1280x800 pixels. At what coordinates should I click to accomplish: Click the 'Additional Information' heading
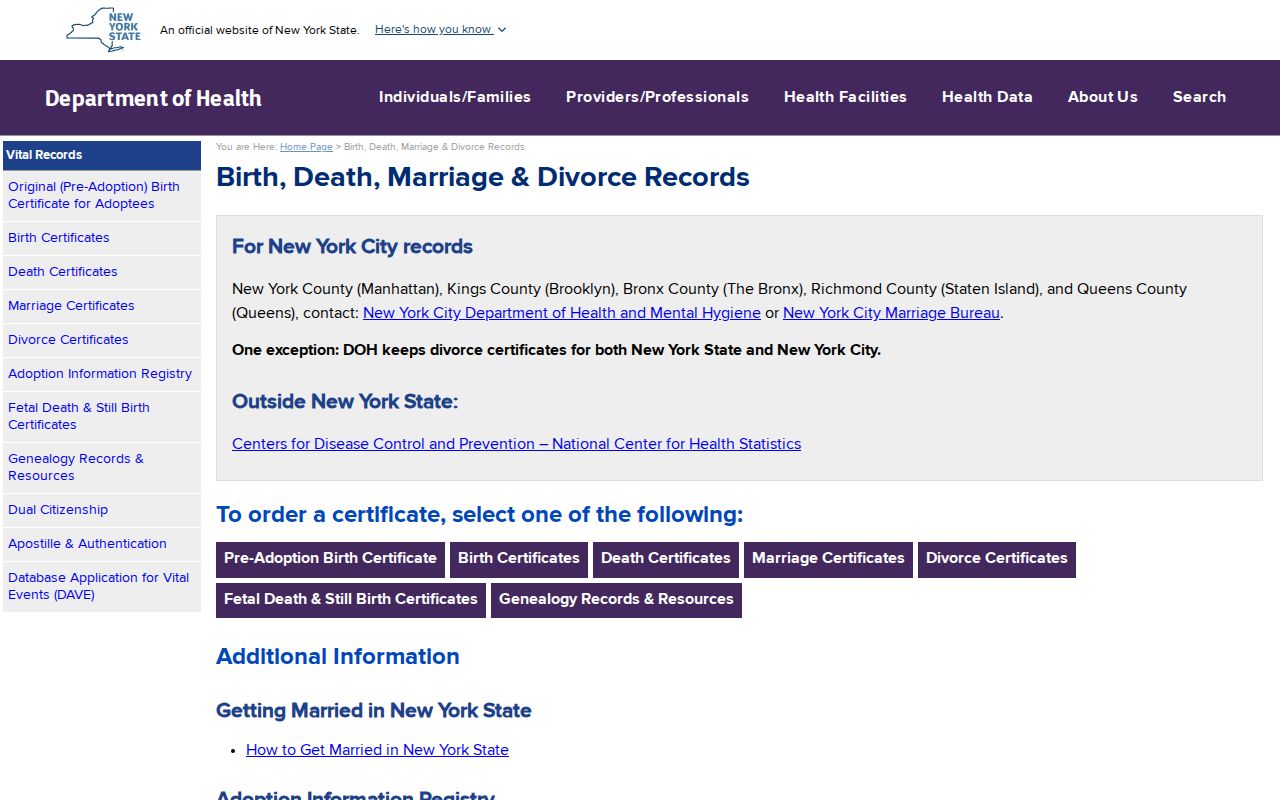pos(338,657)
